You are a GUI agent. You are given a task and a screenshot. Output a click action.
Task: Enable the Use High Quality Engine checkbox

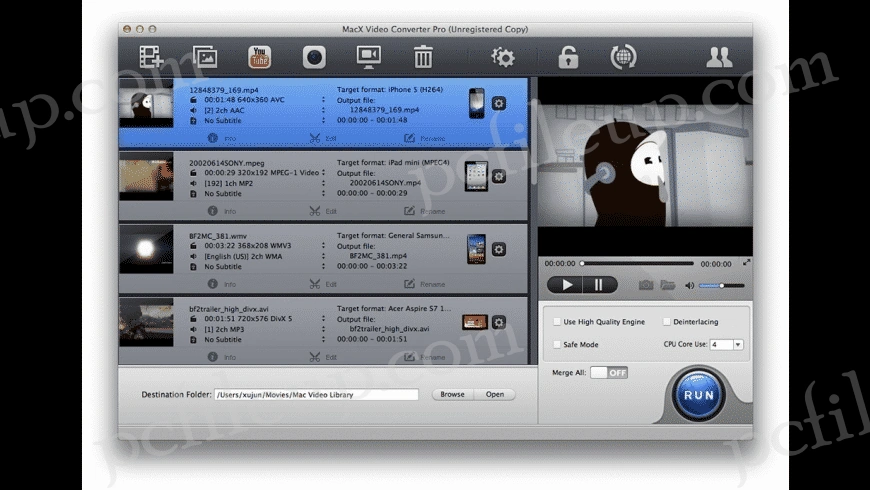557,322
